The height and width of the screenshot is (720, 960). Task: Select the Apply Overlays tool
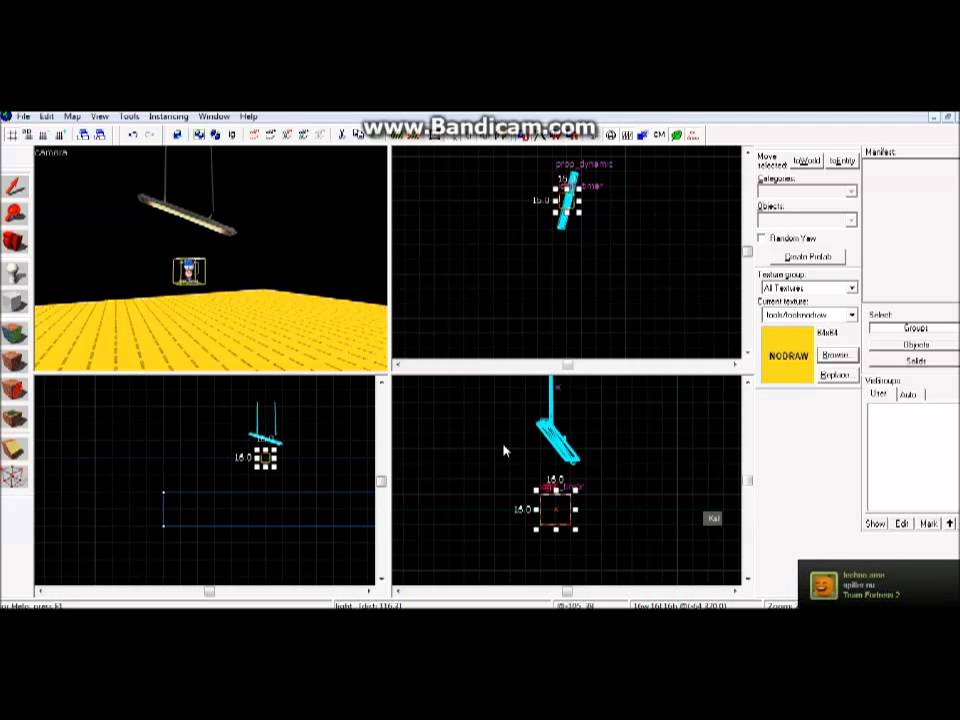coord(16,418)
